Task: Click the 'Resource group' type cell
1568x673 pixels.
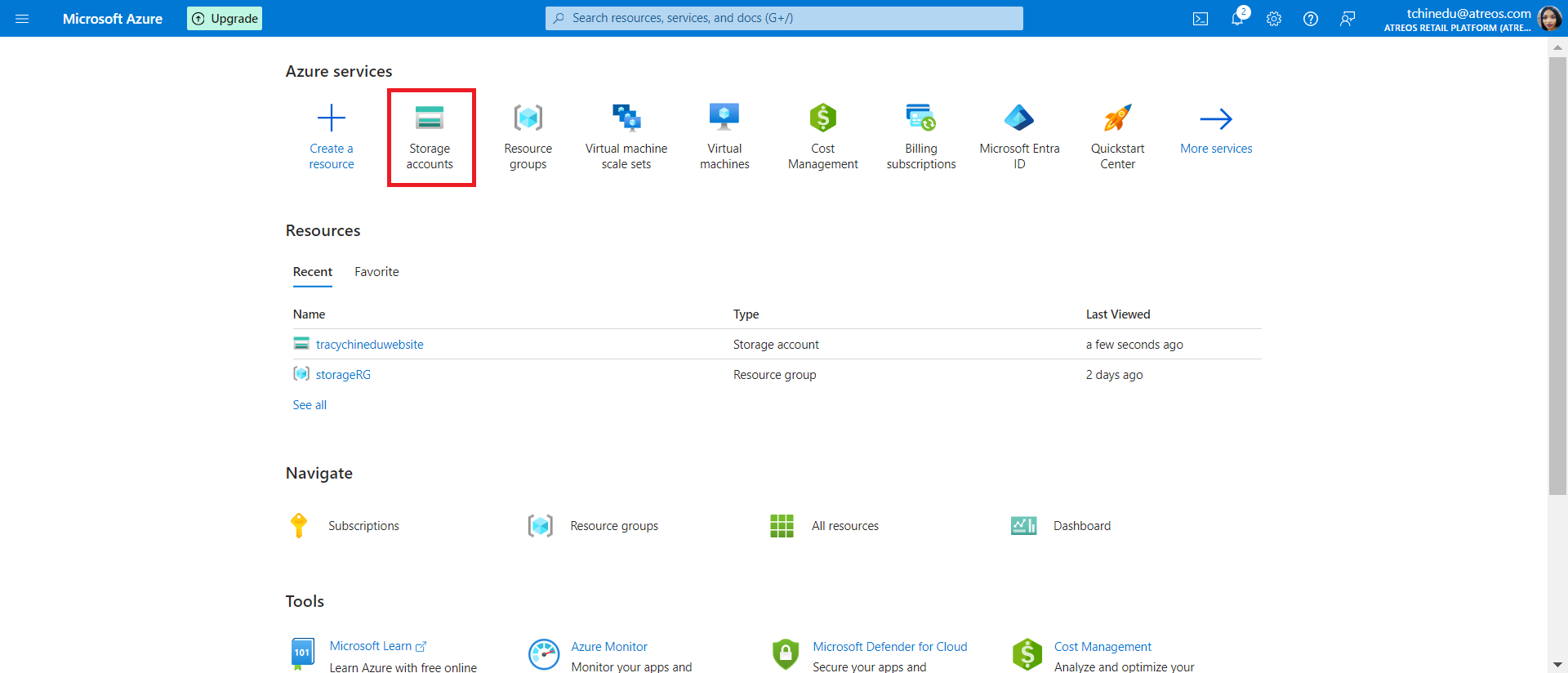Action: 774,375
